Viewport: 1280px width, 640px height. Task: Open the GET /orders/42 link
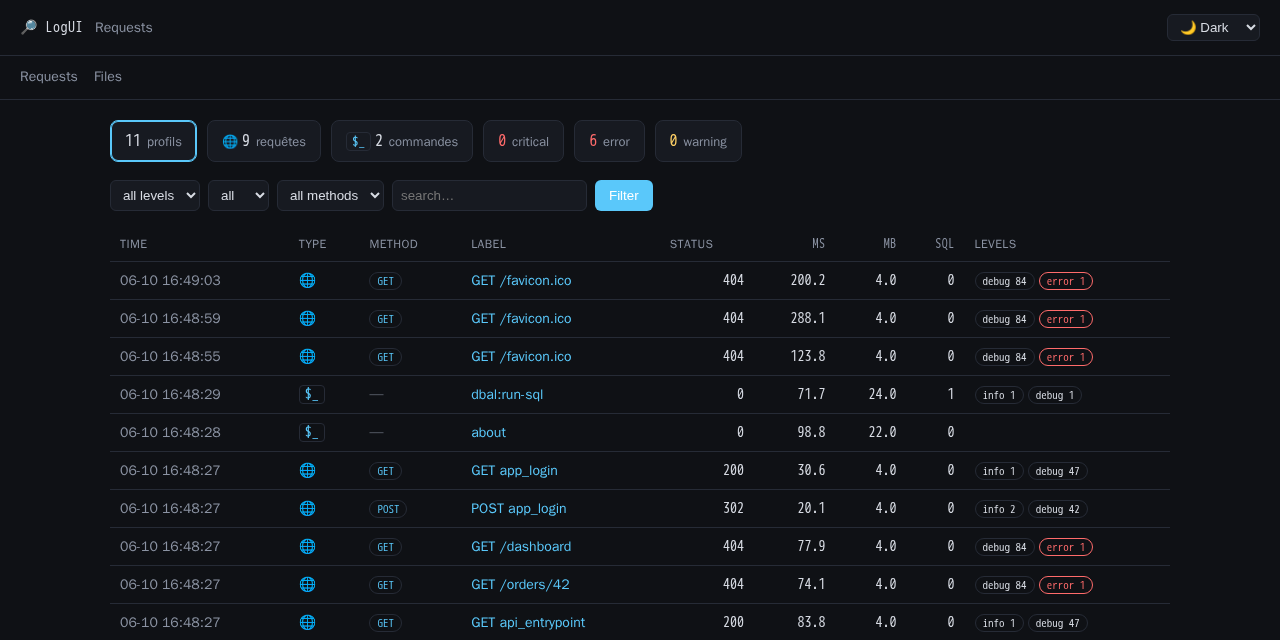coord(520,584)
